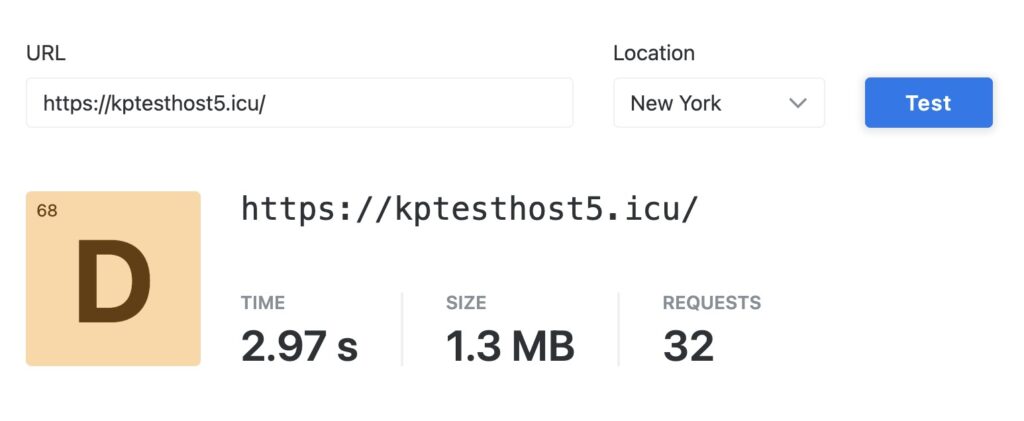This screenshot has width=1024, height=421.
Task: Click the URL field label
Action: (45, 53)
